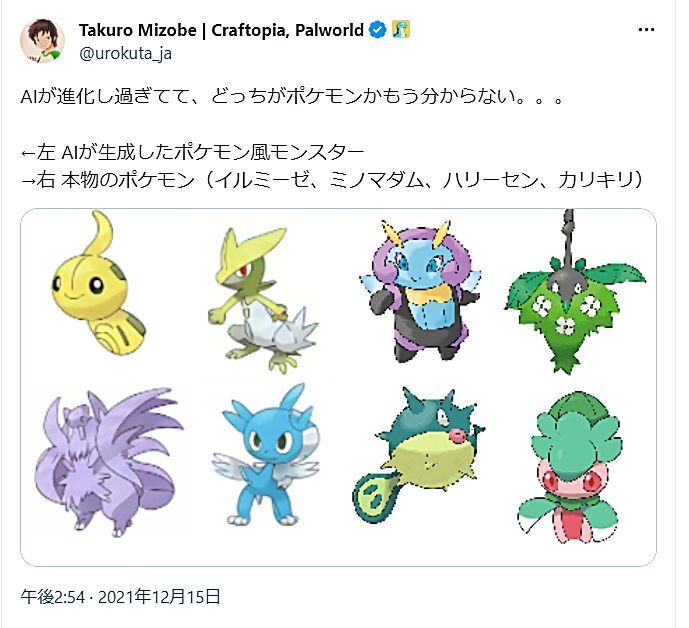Click the affiliate badge next to the verified mark
This screenshot has height=628, width=689.
pos(401,30)
